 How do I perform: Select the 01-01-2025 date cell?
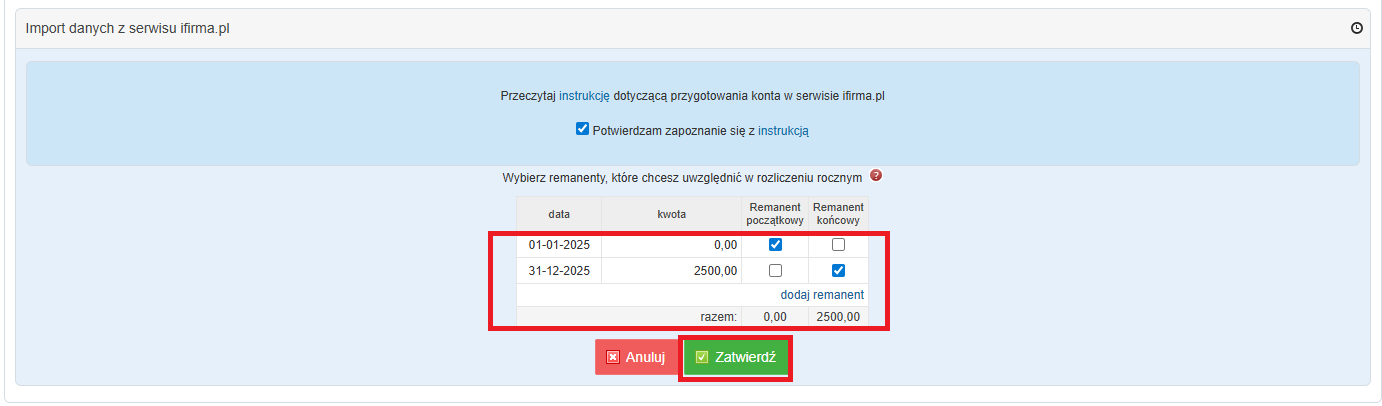[x=559, y=245]
